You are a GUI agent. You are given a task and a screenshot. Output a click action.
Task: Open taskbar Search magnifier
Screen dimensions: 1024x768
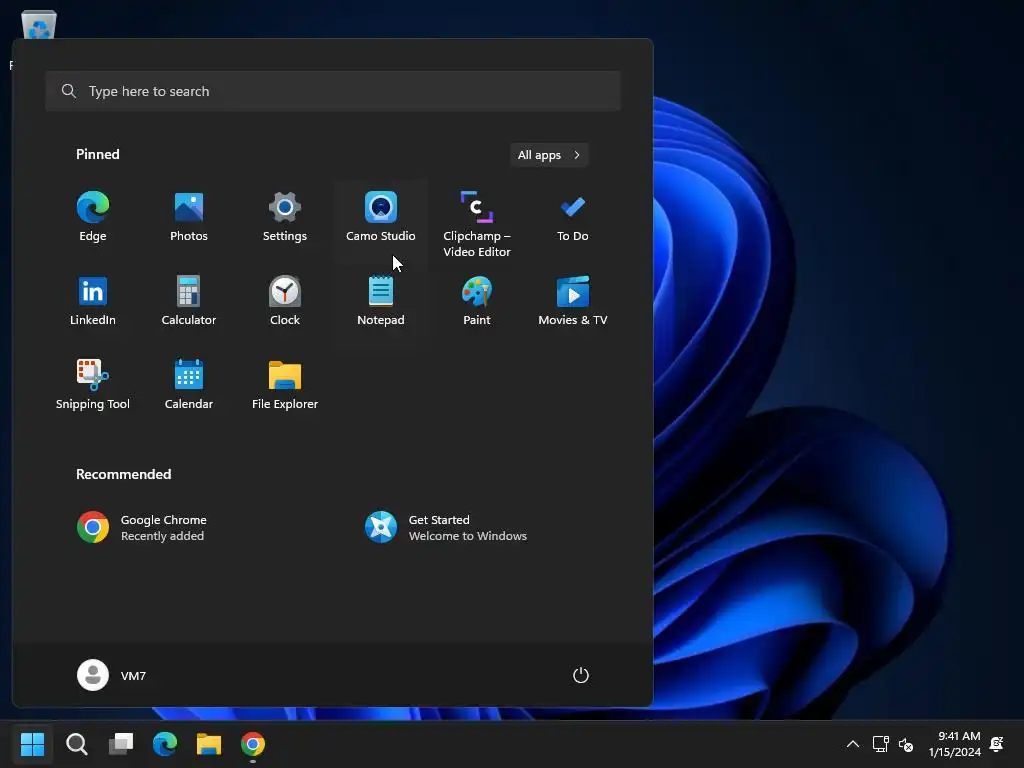(77, 744)
